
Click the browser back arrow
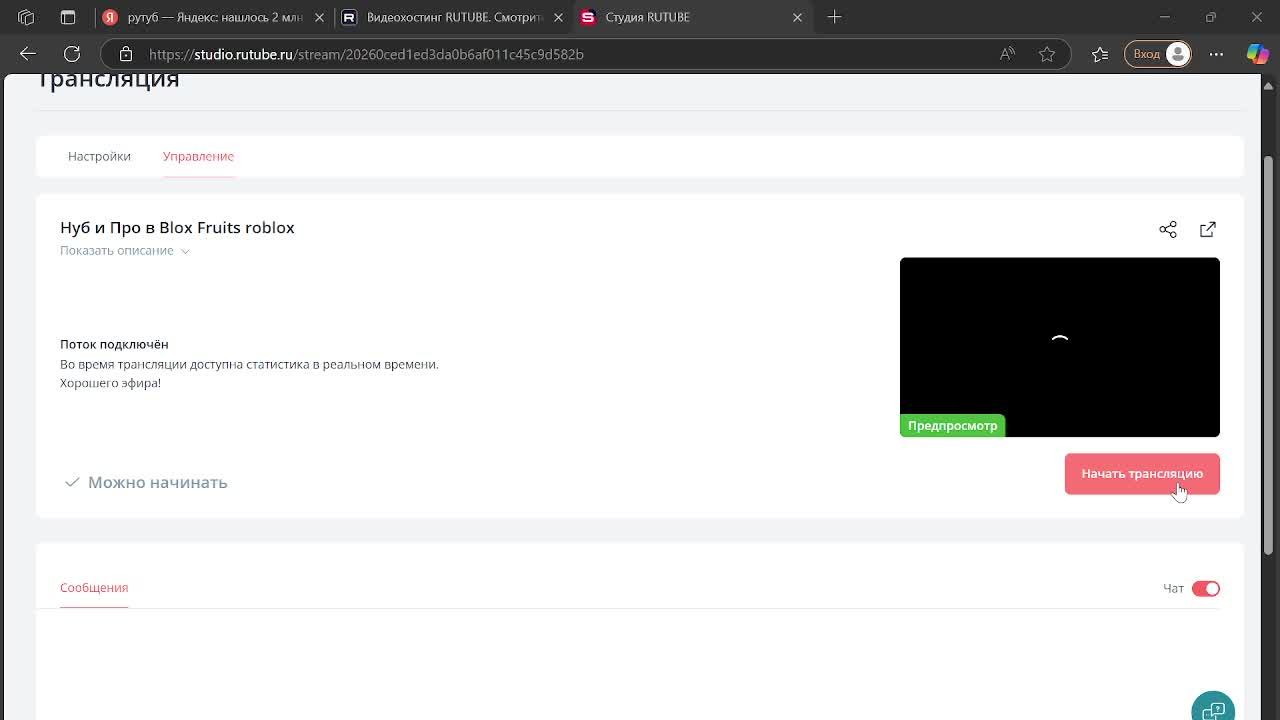click(28, 54)
